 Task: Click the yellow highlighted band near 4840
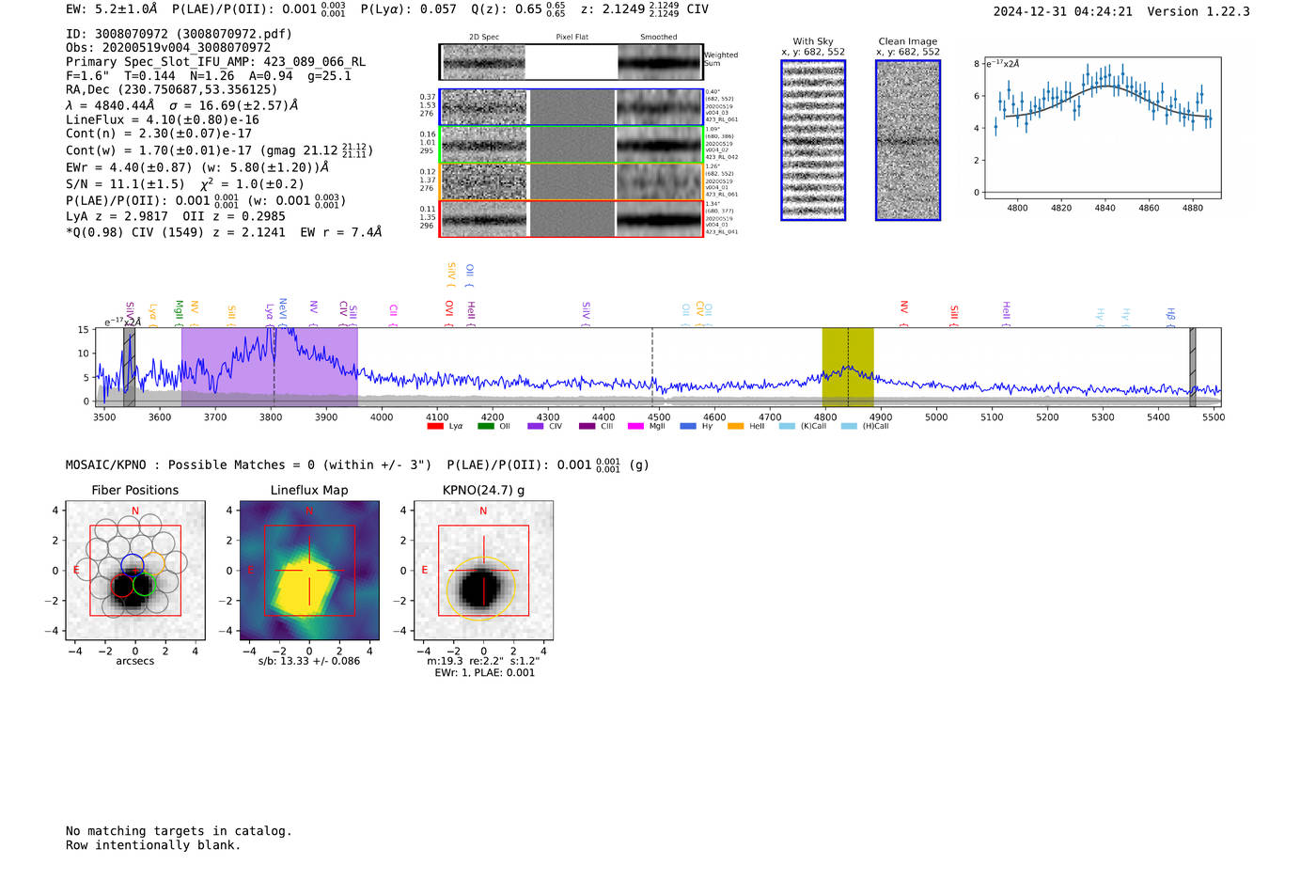point(848,368)
